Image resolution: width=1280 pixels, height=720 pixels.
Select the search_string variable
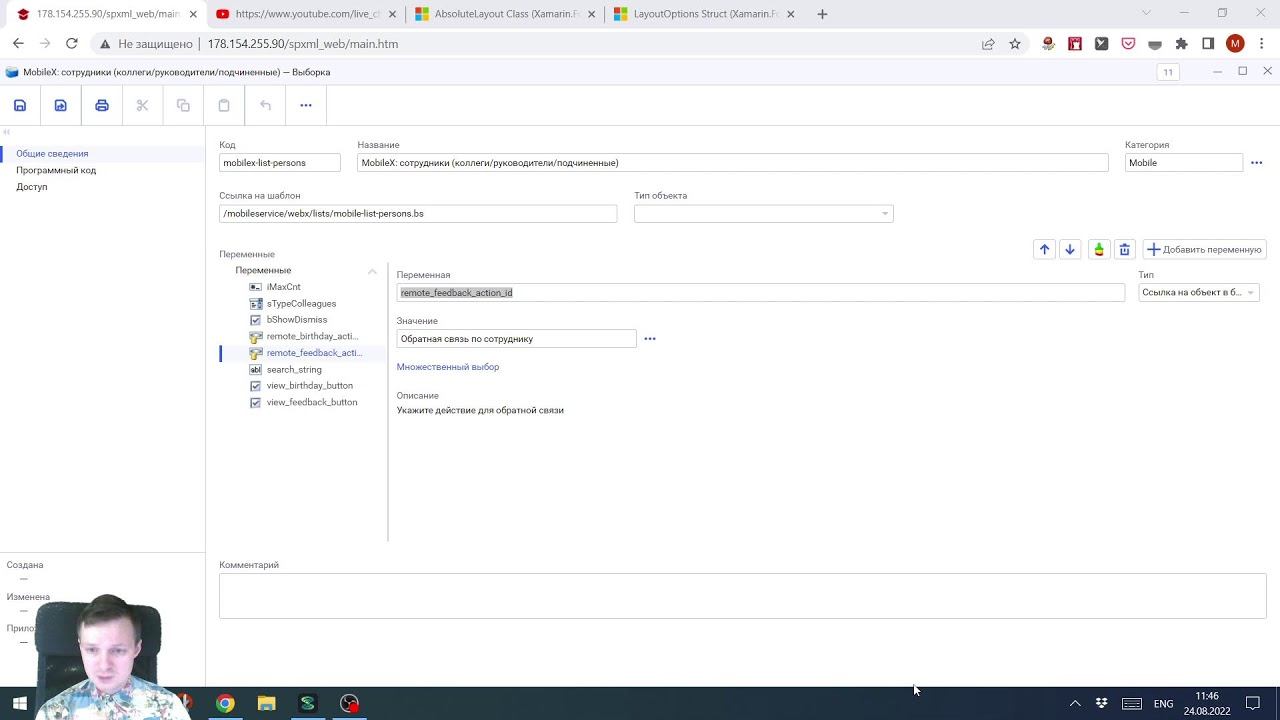click(x=294, y=370)
